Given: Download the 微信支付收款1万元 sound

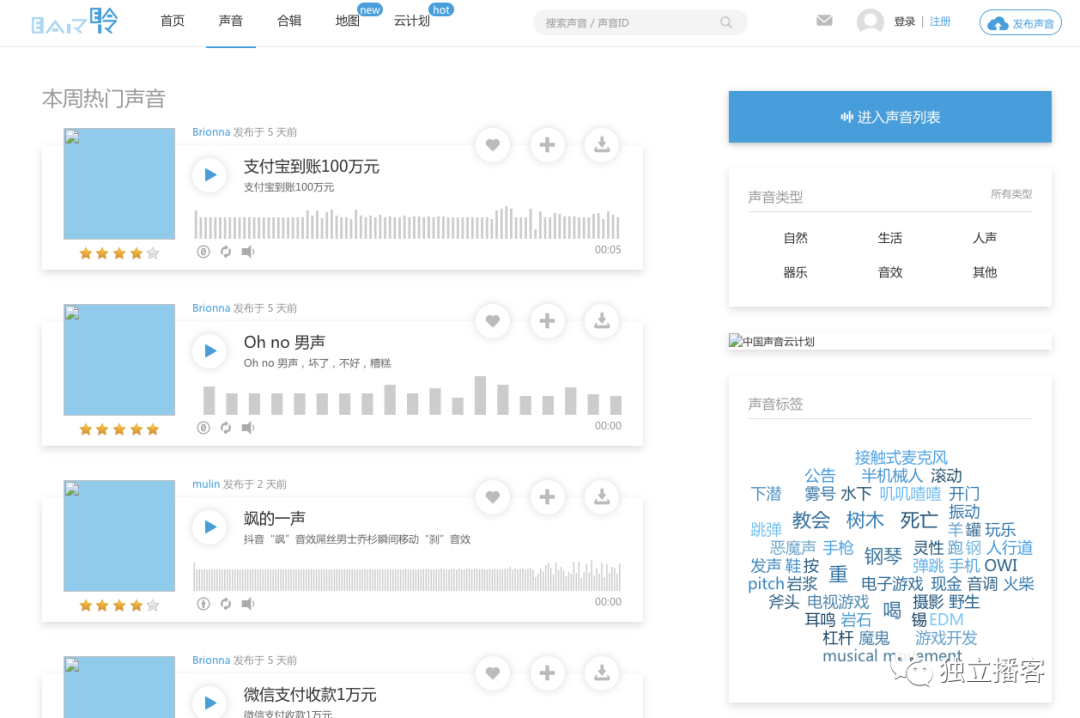Looking at the screenshot, I should 601,673.
